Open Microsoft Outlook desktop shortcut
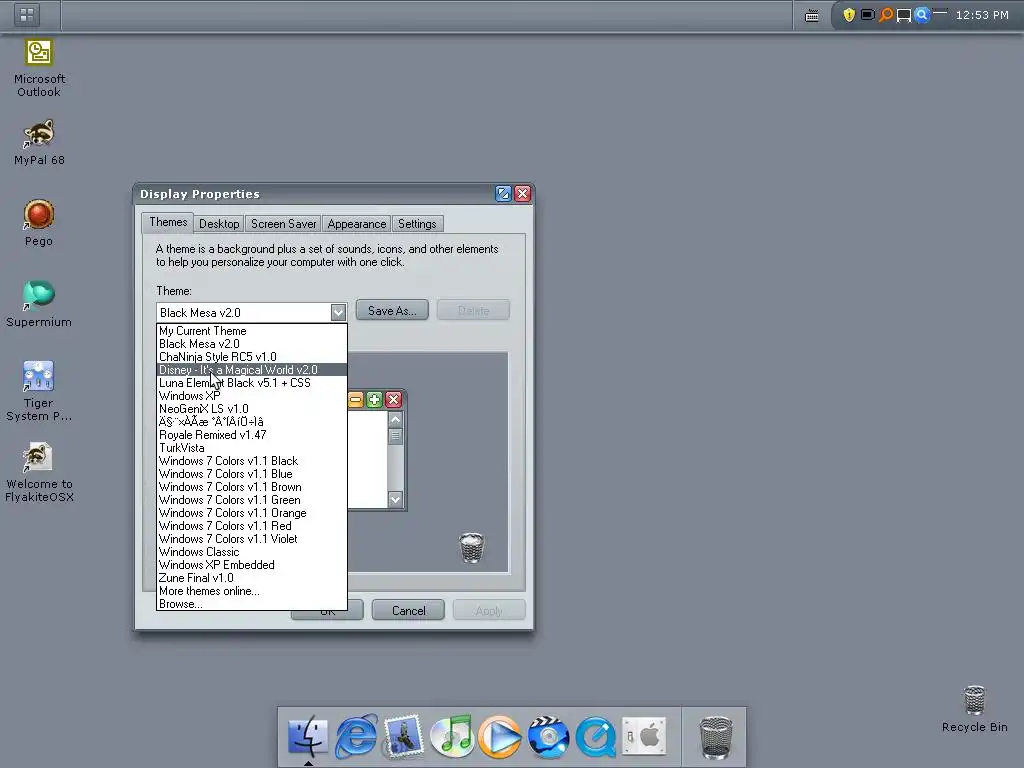 point(39,68)
